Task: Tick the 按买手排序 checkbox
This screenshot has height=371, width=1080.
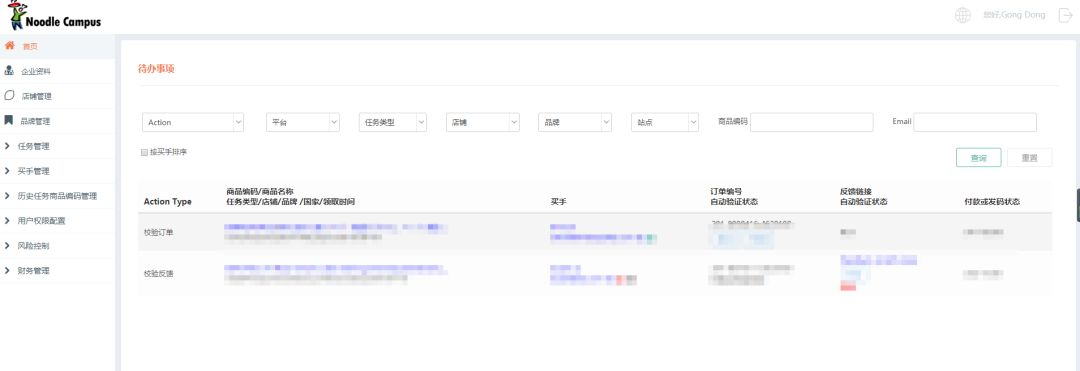Action: coord(144,152)
